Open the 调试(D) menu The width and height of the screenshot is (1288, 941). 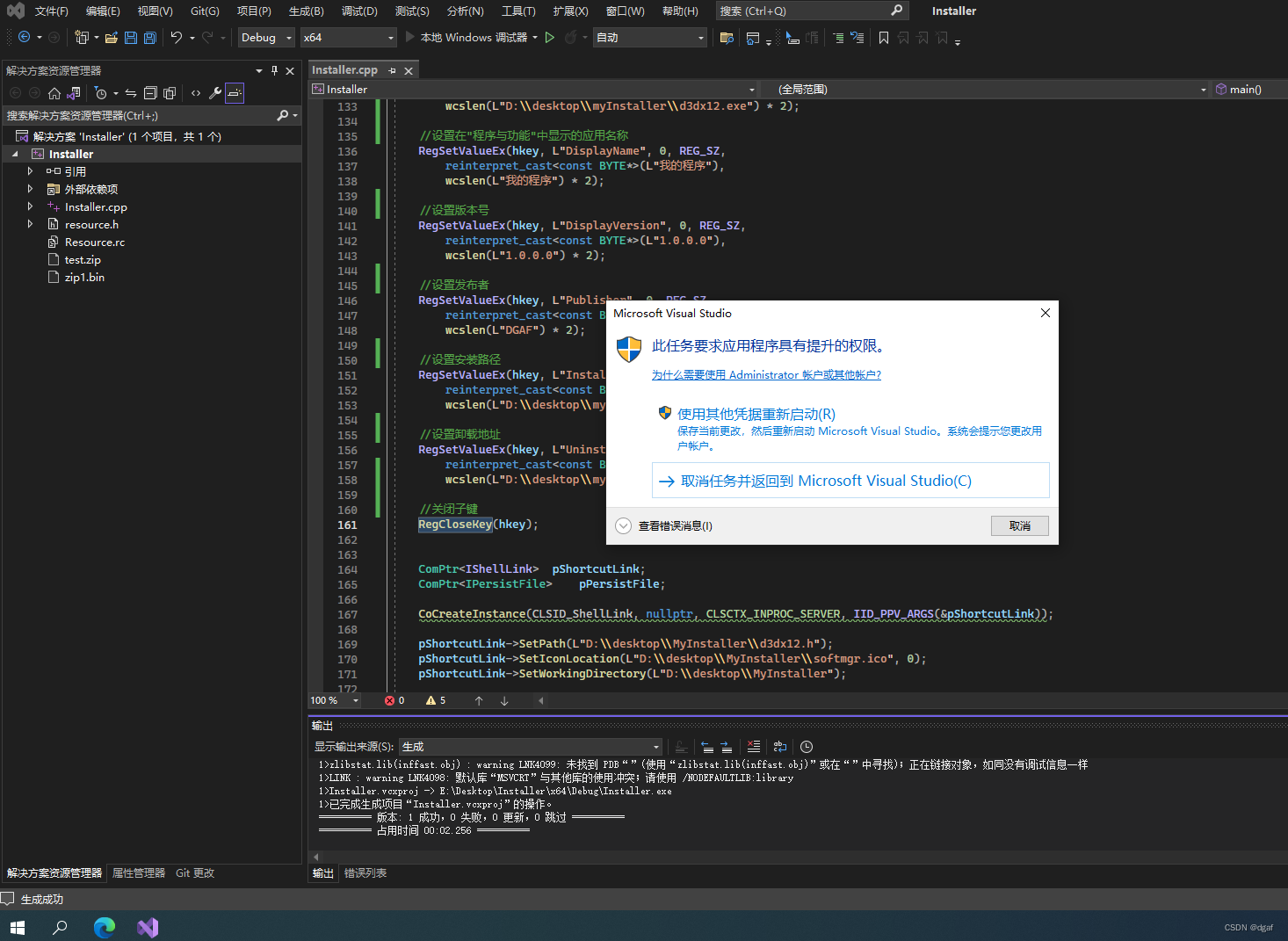click(359, 11)
